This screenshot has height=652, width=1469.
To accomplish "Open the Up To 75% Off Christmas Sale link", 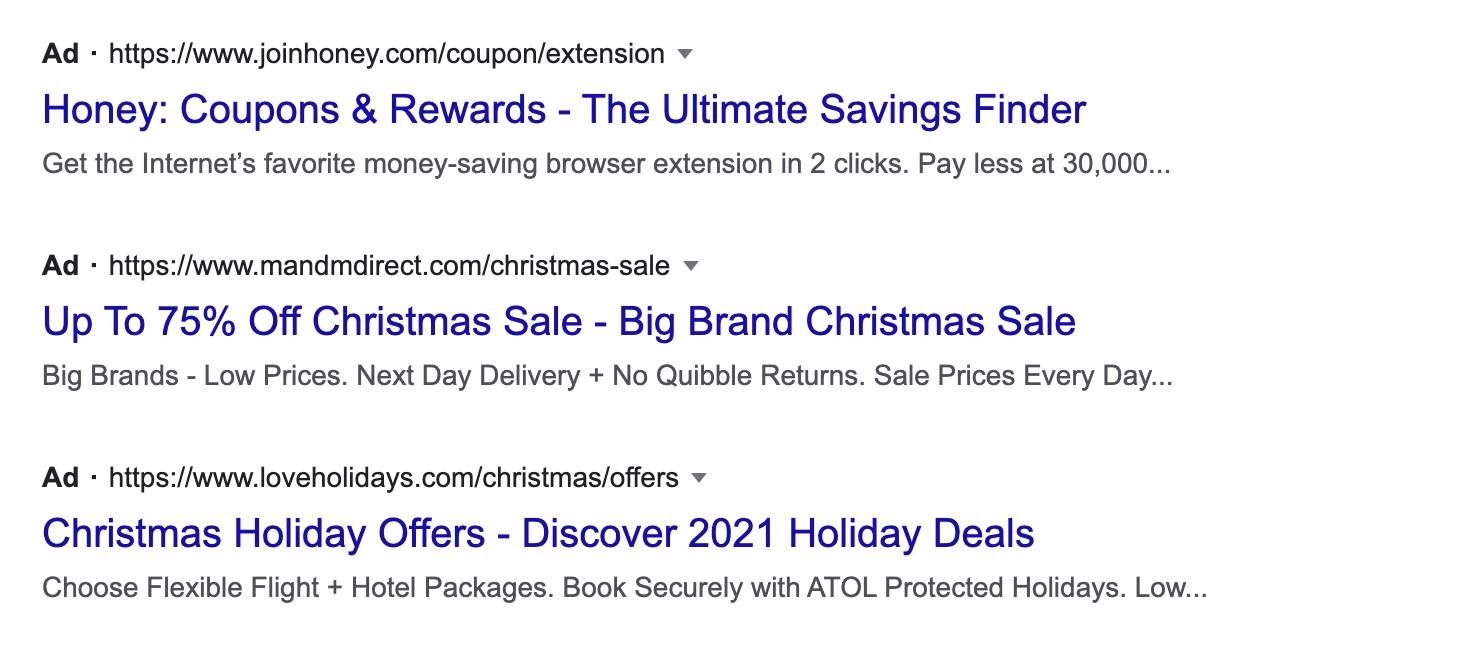I will tap(559, 321).
